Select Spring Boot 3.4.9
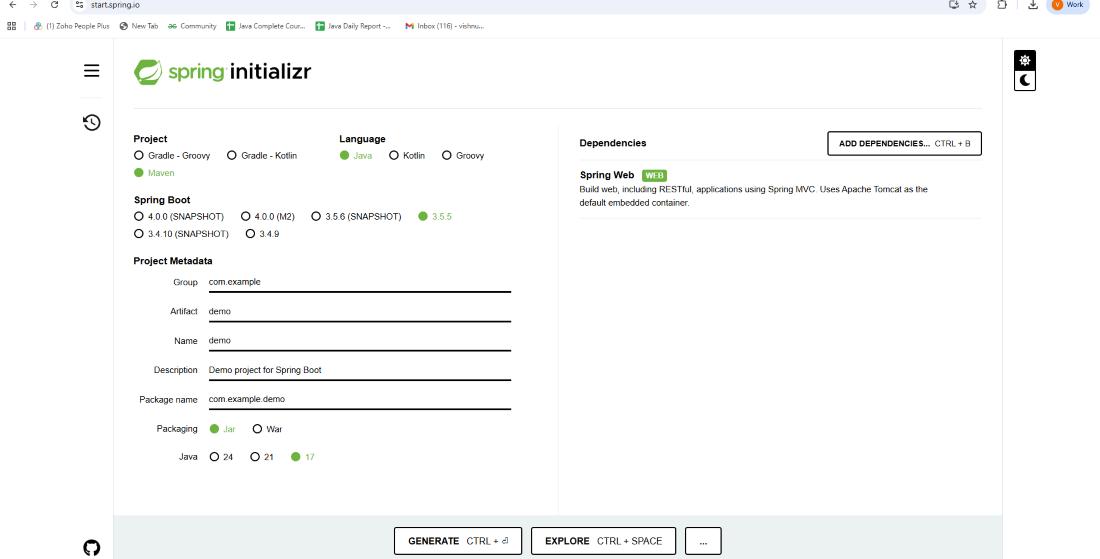 tap(262, 234)
